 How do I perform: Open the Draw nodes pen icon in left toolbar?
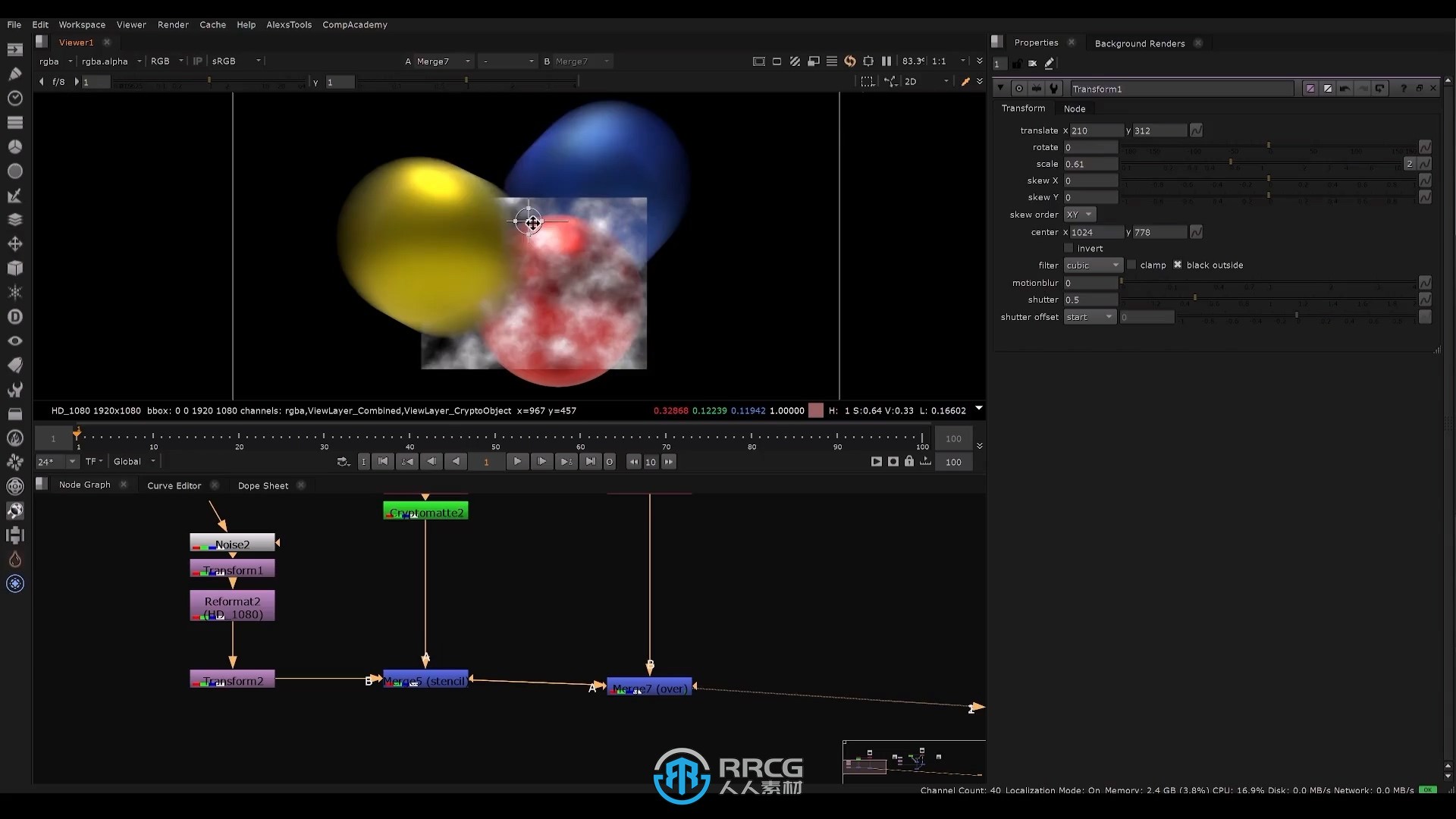15,74
